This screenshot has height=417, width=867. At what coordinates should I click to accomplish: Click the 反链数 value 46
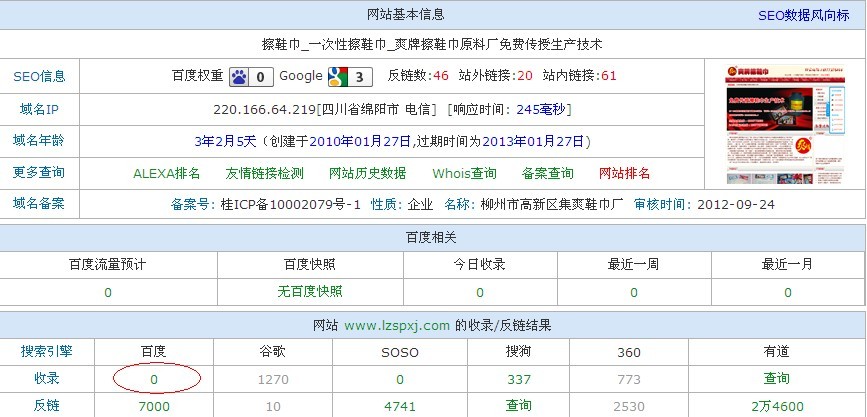pos(441,76)
